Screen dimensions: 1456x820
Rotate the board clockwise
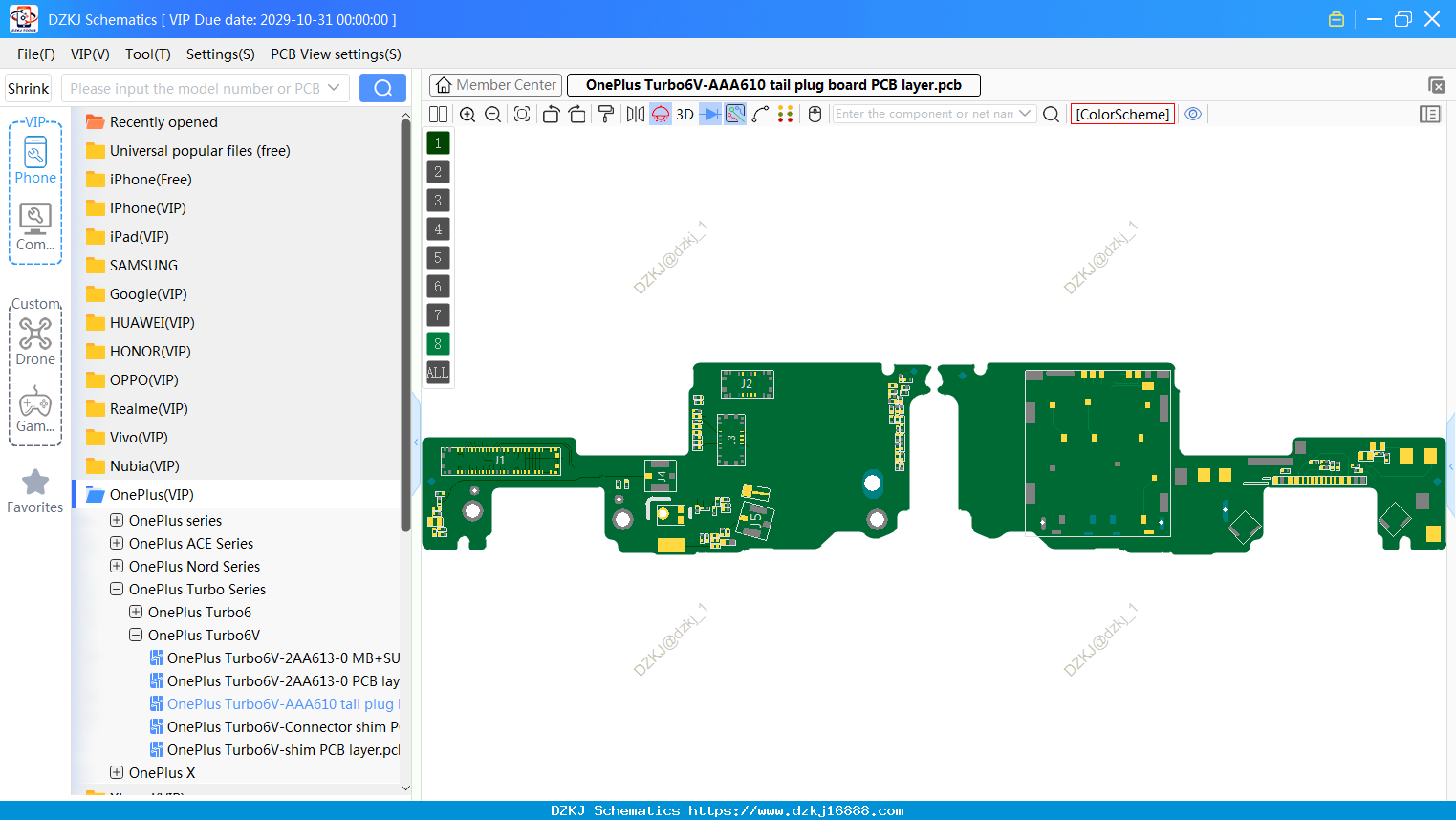tap(577, 114)
